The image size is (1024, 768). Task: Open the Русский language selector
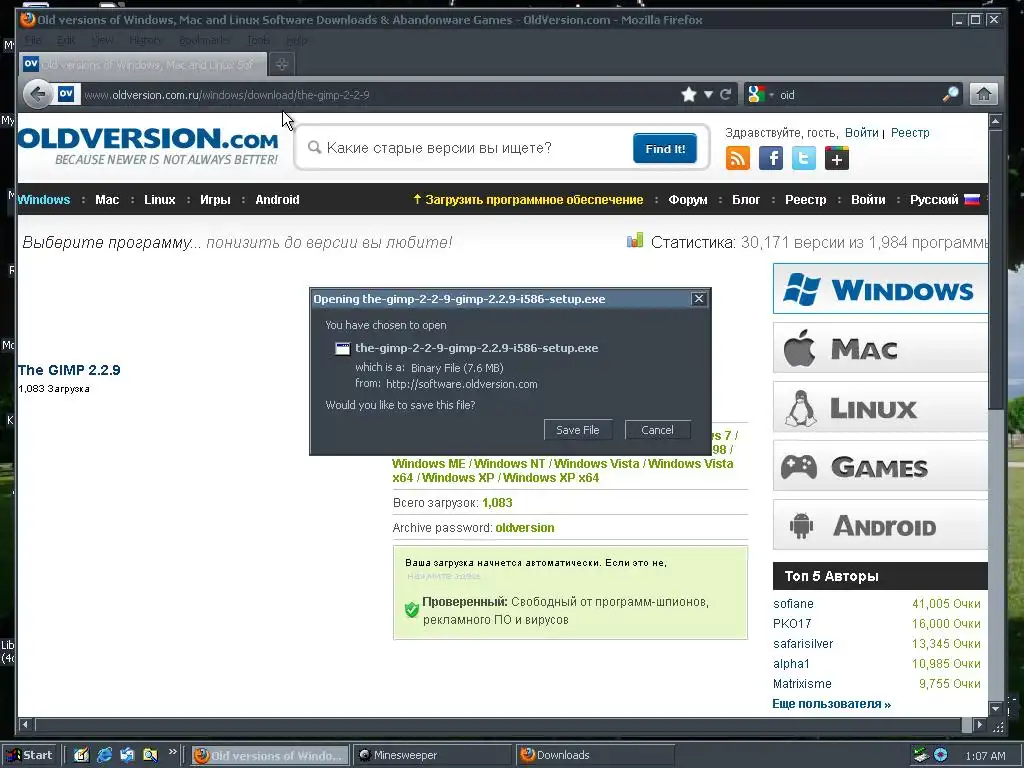944,200
